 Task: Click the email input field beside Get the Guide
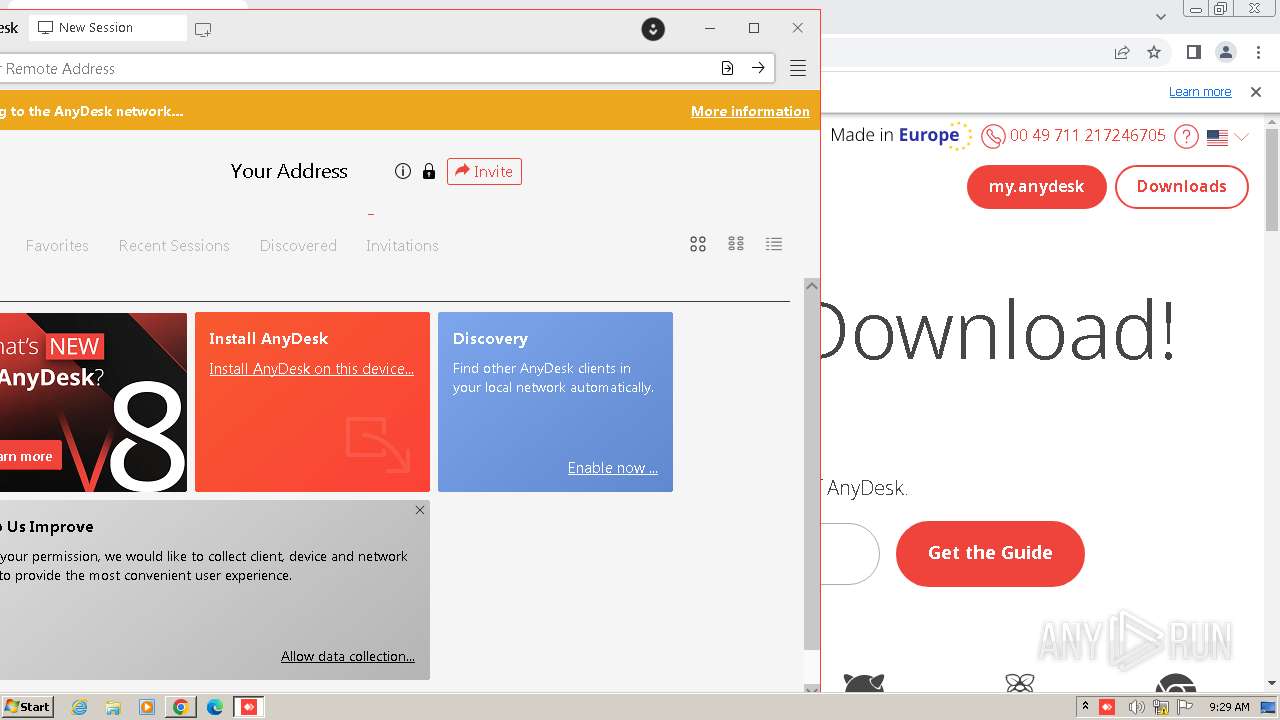coord(850,554)
